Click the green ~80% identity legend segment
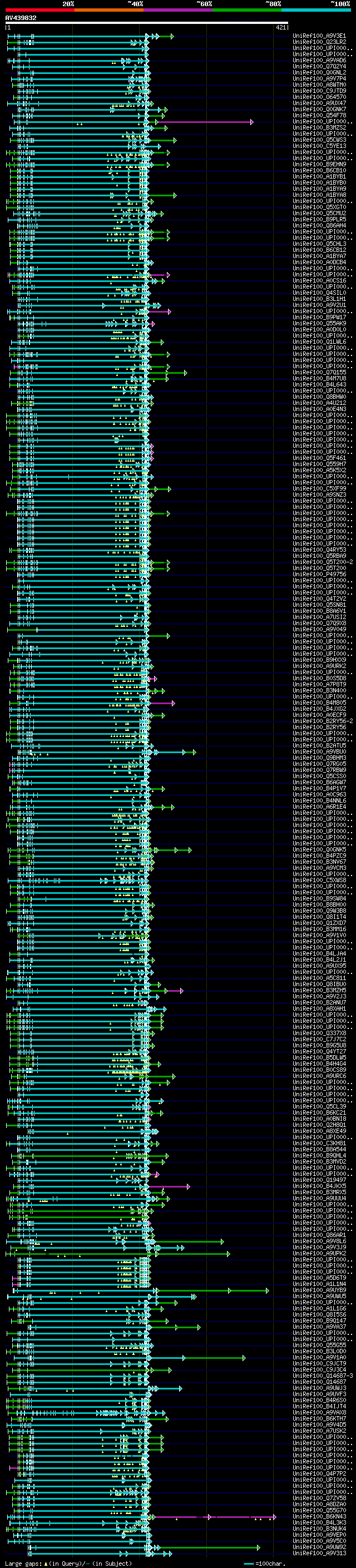 pyautogui.click(x=247, y=10)
